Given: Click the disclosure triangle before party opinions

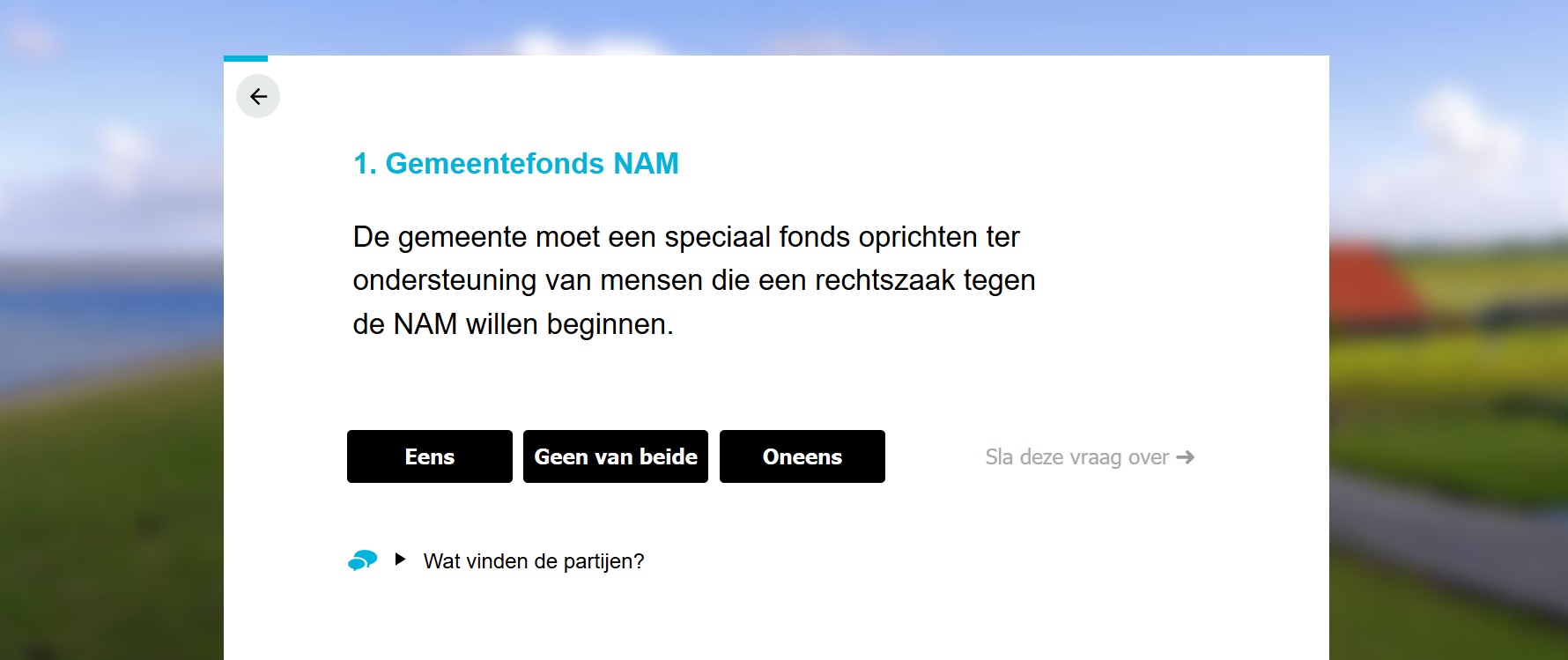Looking at the screenshot, I should [x=402, y=559].
